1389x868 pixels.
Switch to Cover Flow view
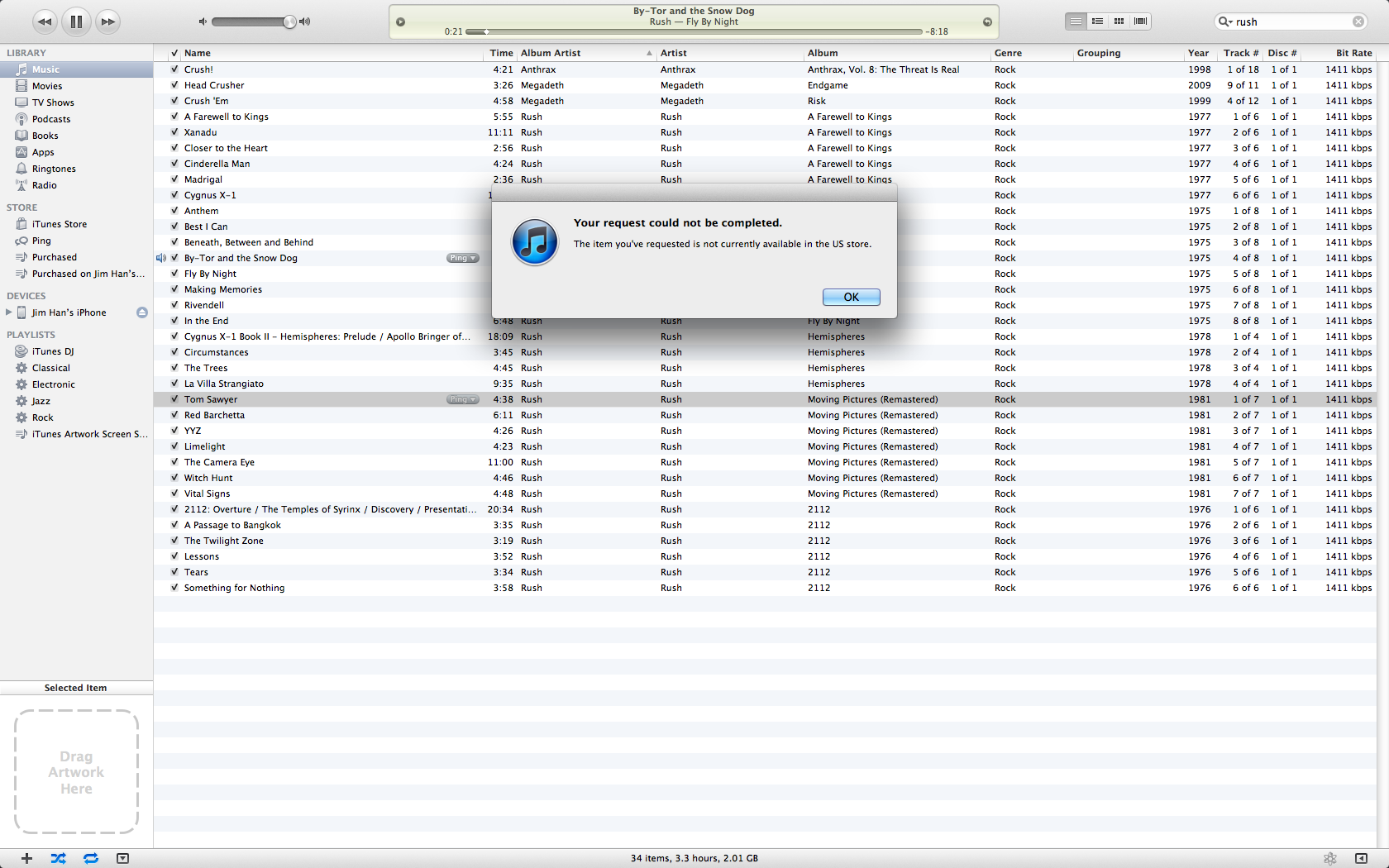[1139, 21]
